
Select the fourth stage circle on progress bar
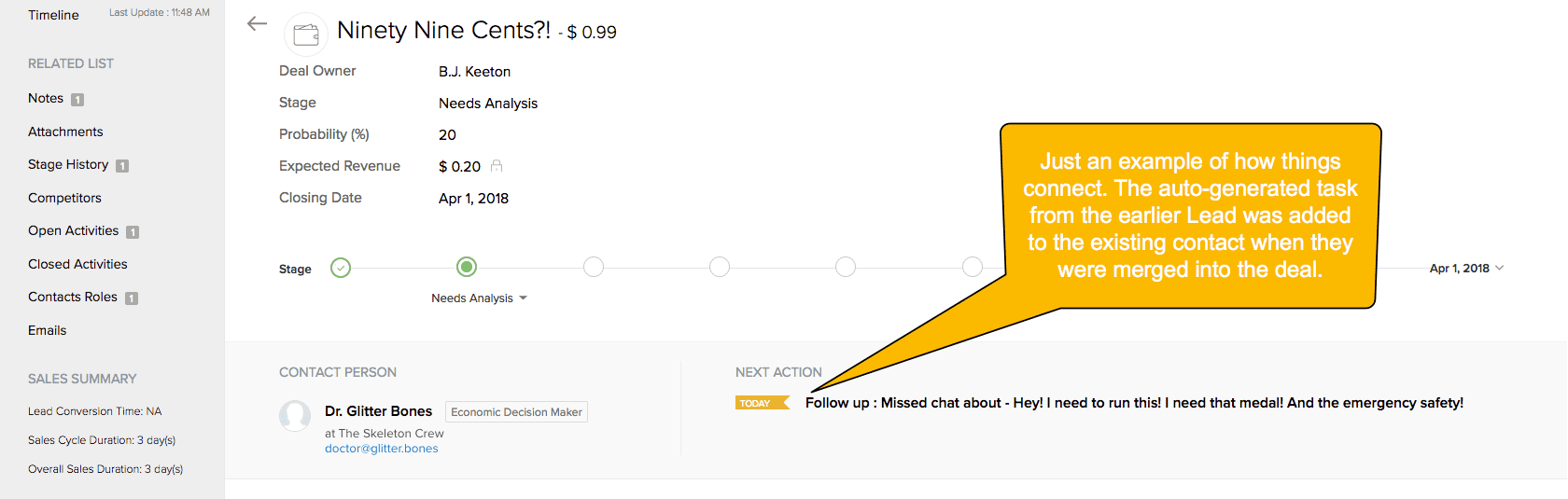coord(720,268)
